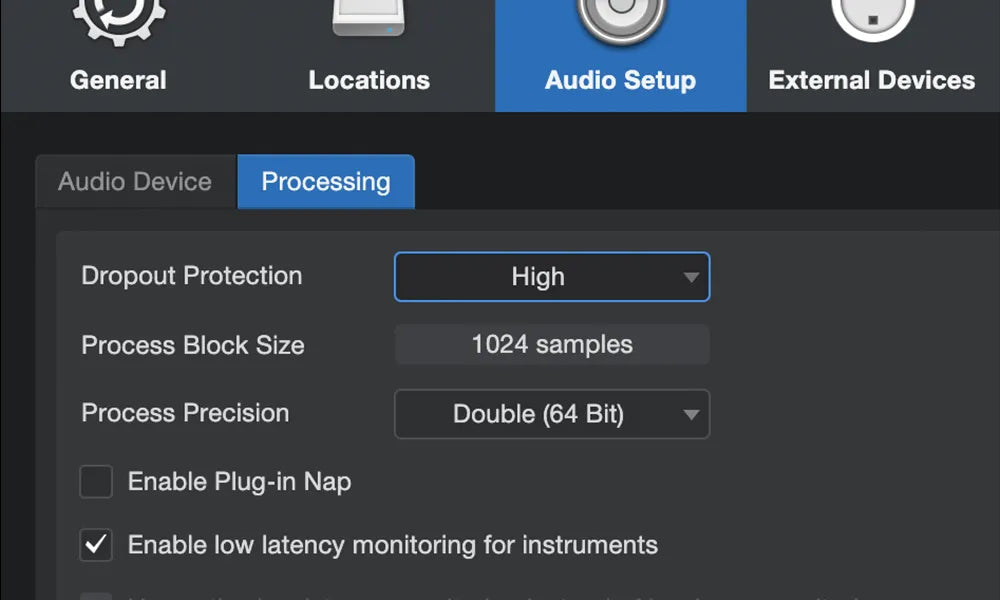The image size is (1000, 600).
Task: Toggle the partially visible checkbox at bottom
Action: click(96, 598)
